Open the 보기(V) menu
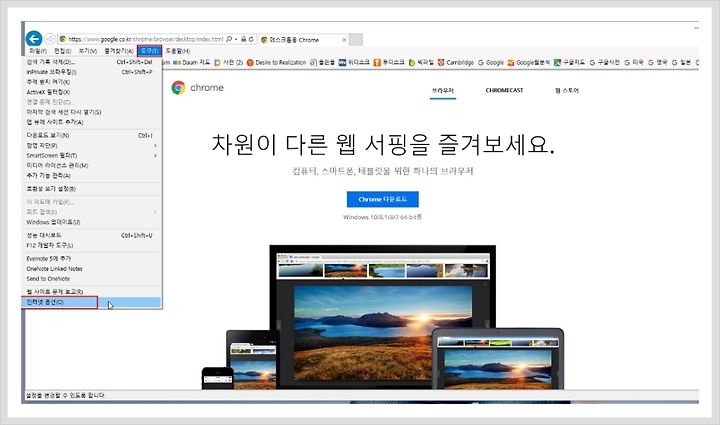Image resolution: width=720 pixels, height=425 pixels. click(88, 51)
